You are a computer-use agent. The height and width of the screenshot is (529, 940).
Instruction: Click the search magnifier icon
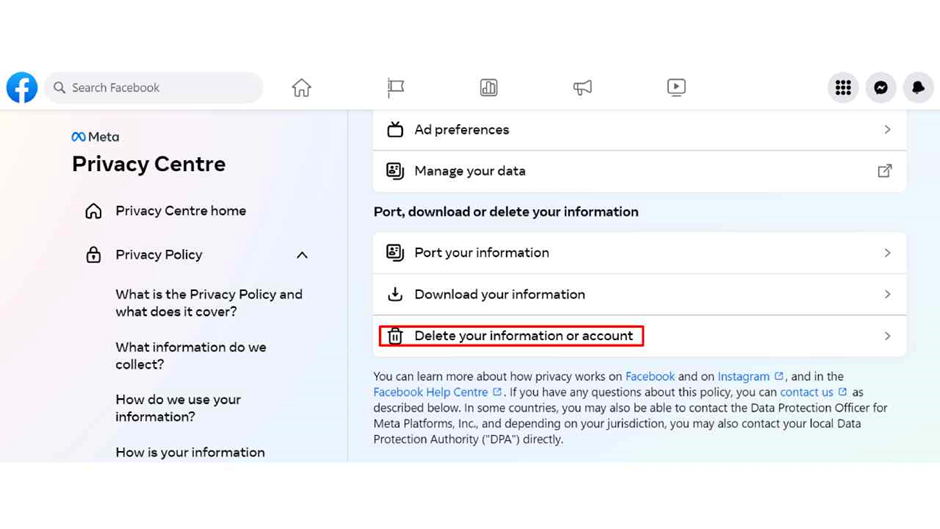click(59, 88)
